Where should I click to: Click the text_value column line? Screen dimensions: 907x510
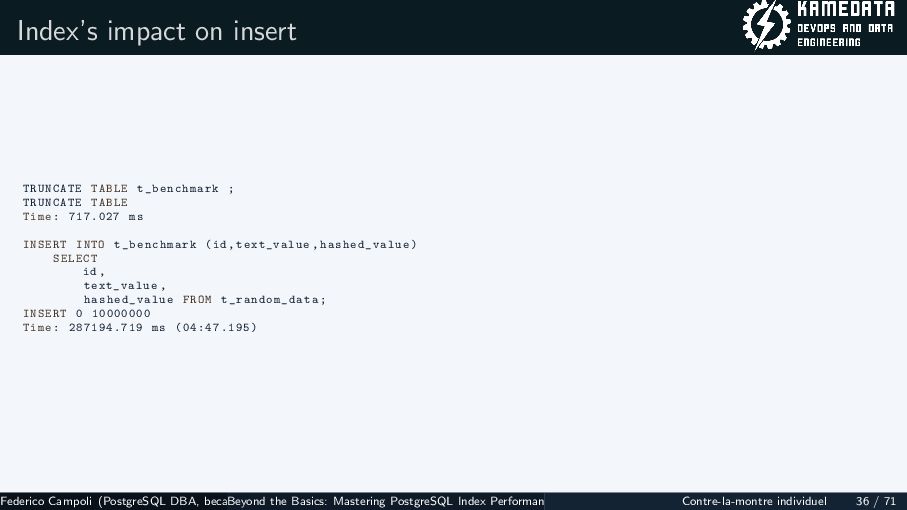pos(124,286)
